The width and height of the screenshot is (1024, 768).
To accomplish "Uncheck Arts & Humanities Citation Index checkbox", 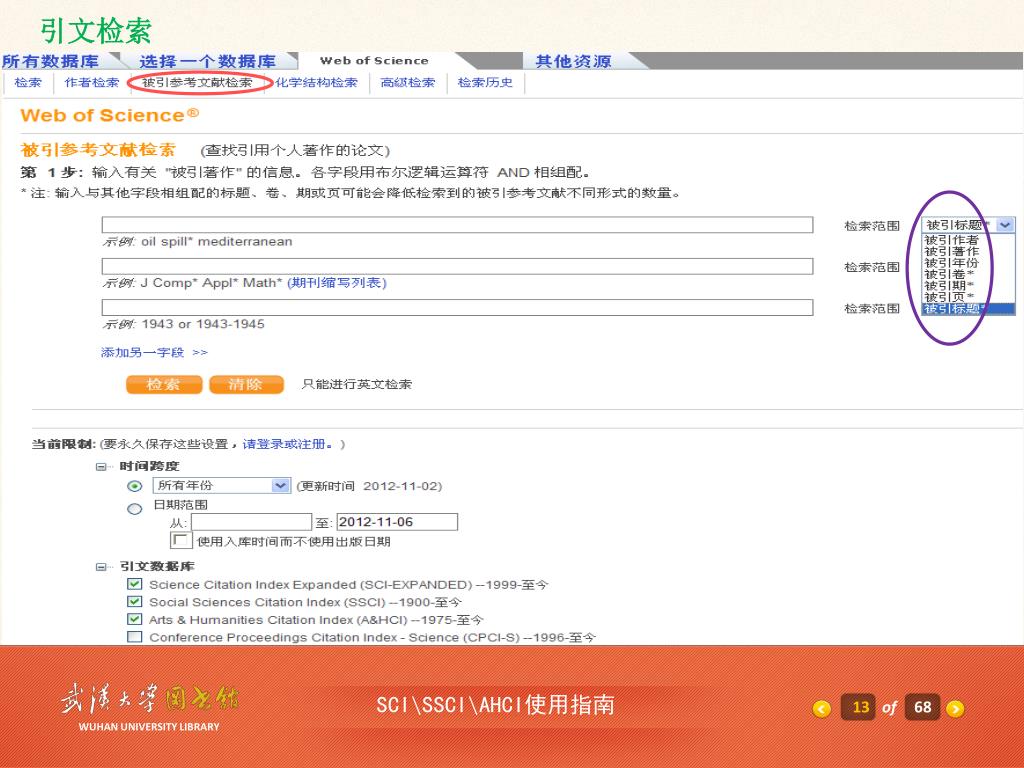I will (135, 619).
